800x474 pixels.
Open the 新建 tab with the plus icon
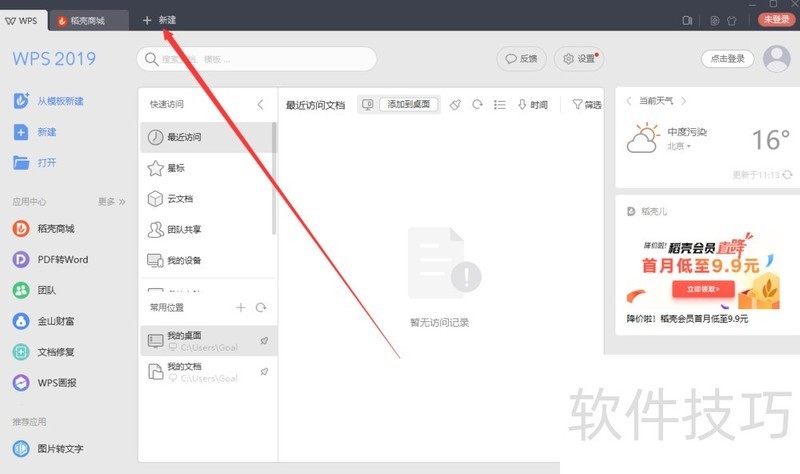click(x=159, y=20)
